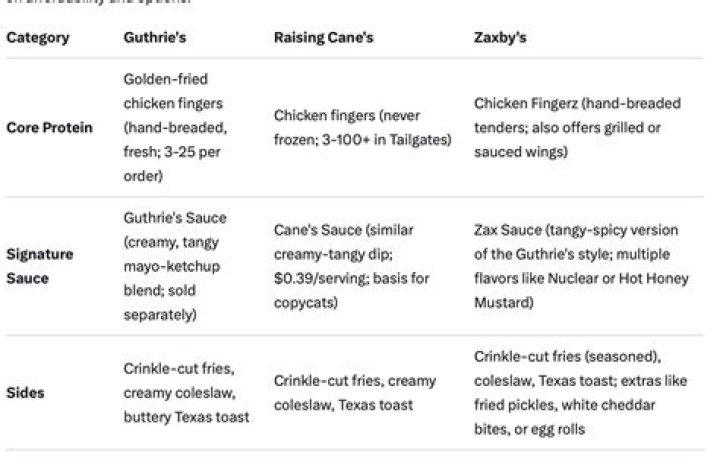
Task: Click Guthrie's golden-fried chicken fingers cell
Action: pyautogui.click(x=175, y=127)
